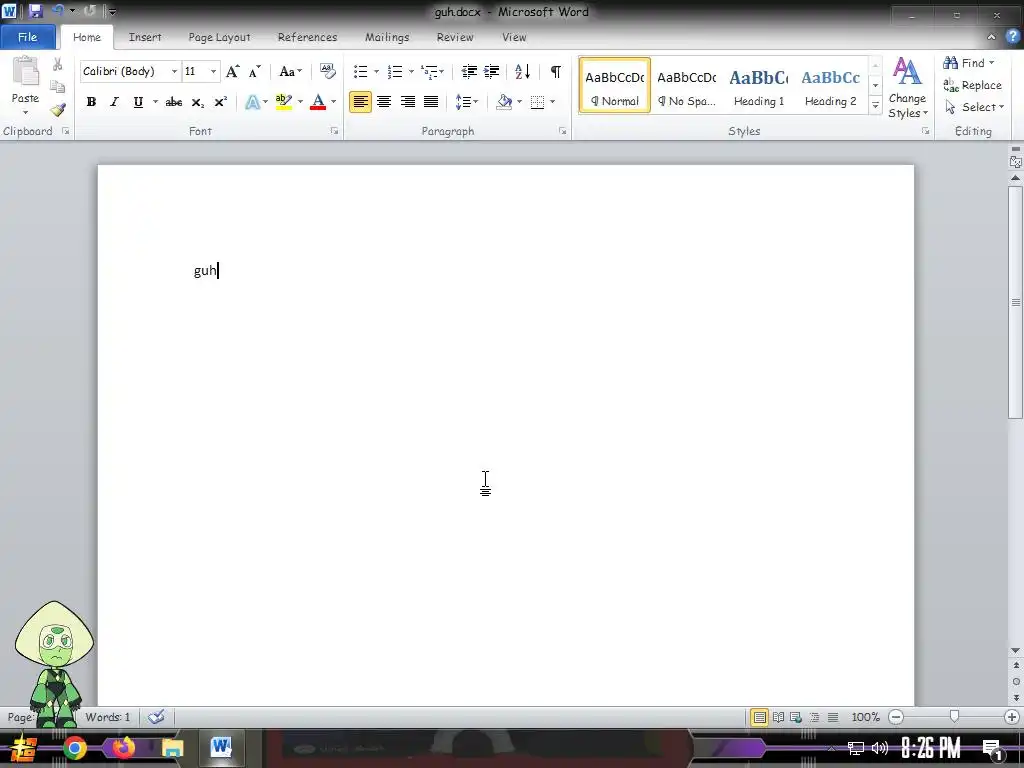Minimize the ribbon with caret
Viewport: 1024px width, 768px height.
click(991, 37)
